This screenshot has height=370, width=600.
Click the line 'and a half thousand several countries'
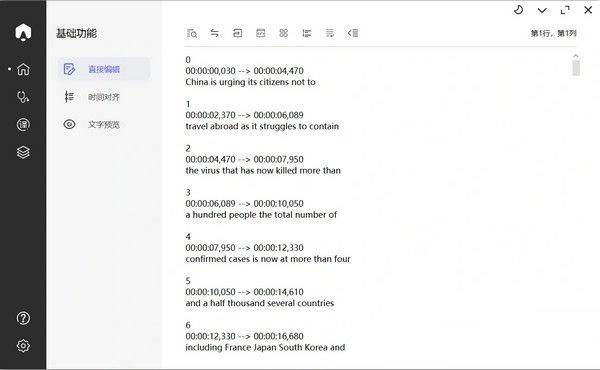click(x=260, y=303)
